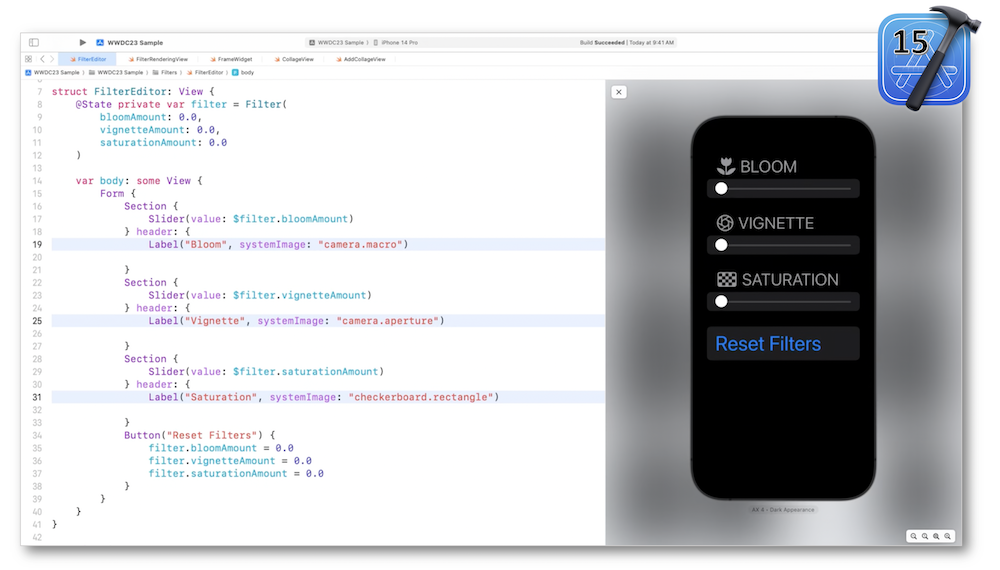Click the Bloom slider in the preview
The width and height of the screenshot is (1000, 570).
point(783,189)
